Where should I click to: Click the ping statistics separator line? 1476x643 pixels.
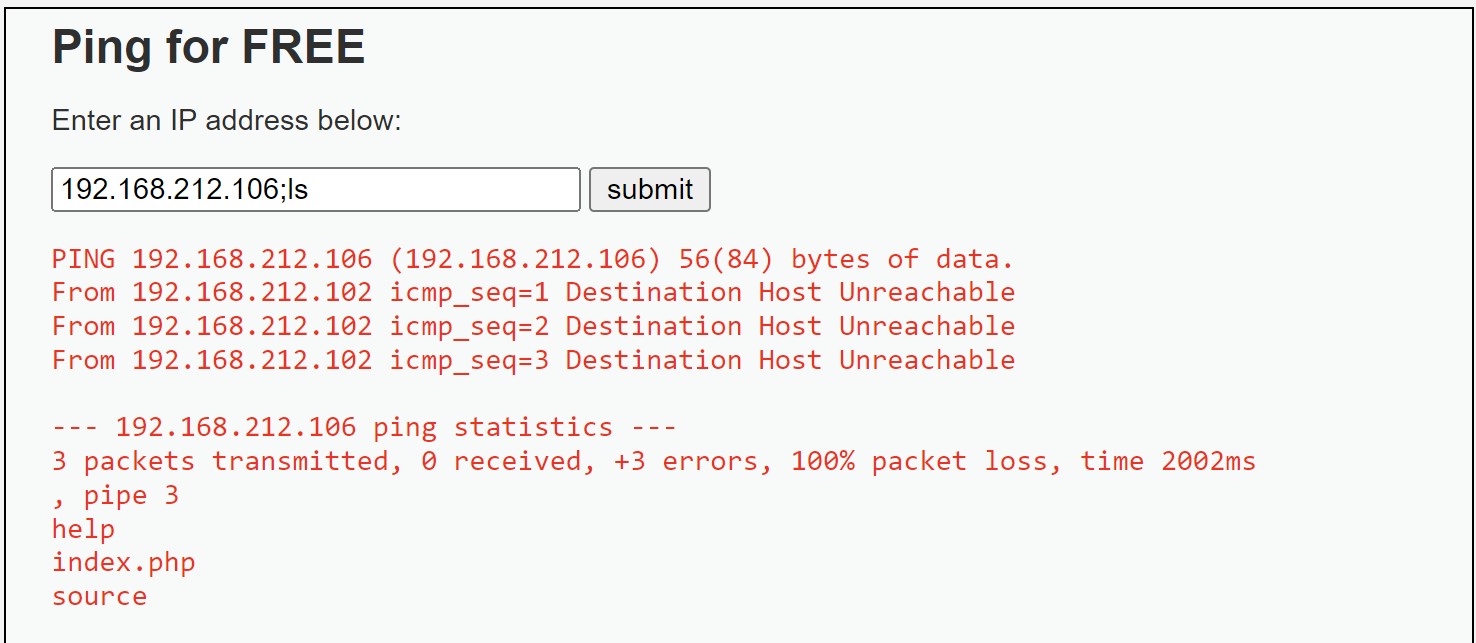(x=364, y=428)
